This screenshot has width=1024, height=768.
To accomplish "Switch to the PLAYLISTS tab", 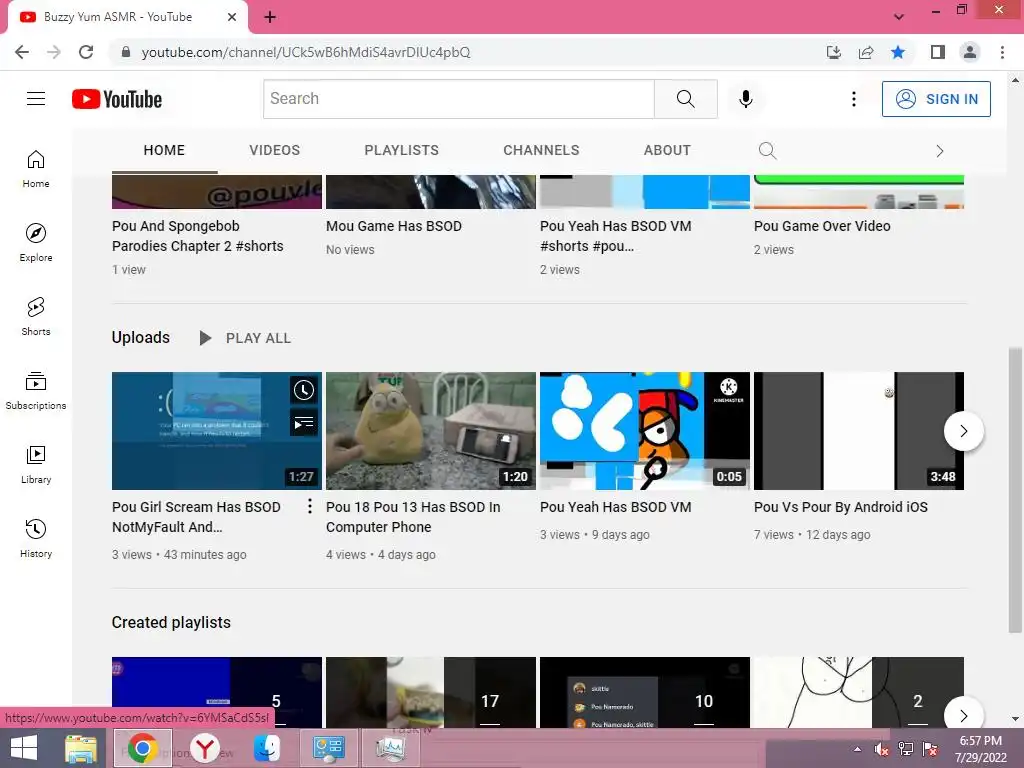I will (402, 150).
